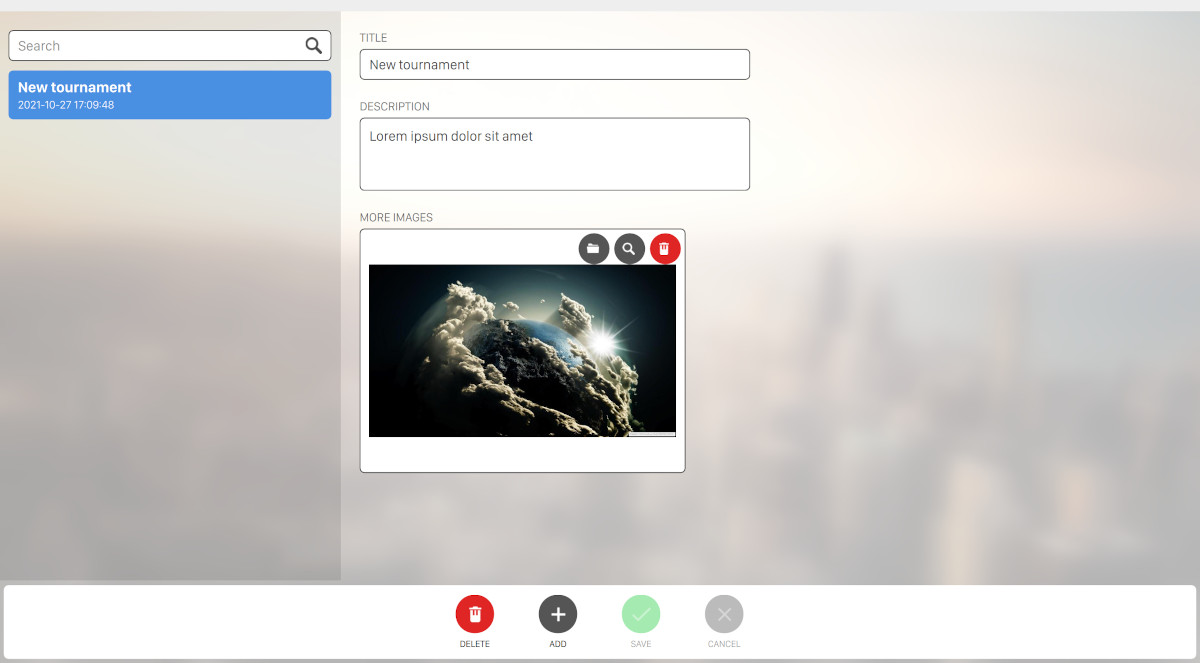Remove the Earth image using red trash icon

point(665,248)
